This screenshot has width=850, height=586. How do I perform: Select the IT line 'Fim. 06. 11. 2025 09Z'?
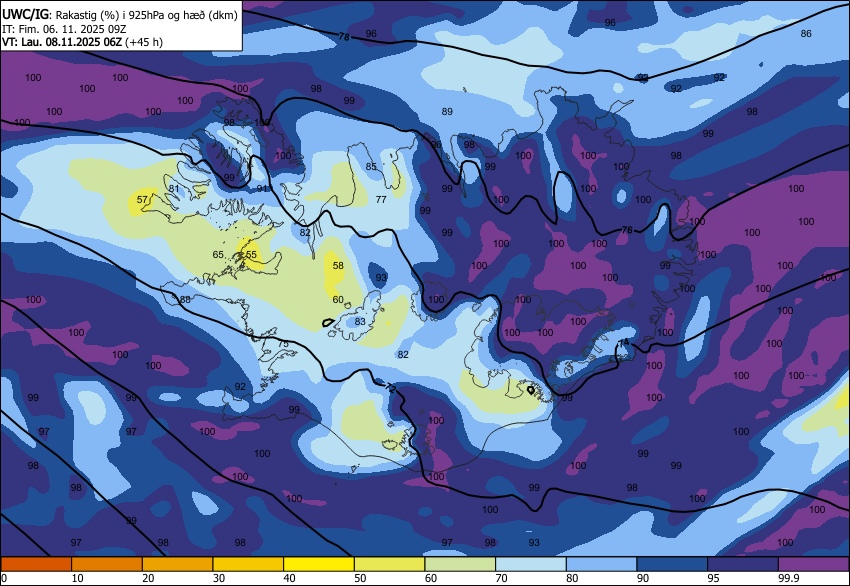point(70,29)
